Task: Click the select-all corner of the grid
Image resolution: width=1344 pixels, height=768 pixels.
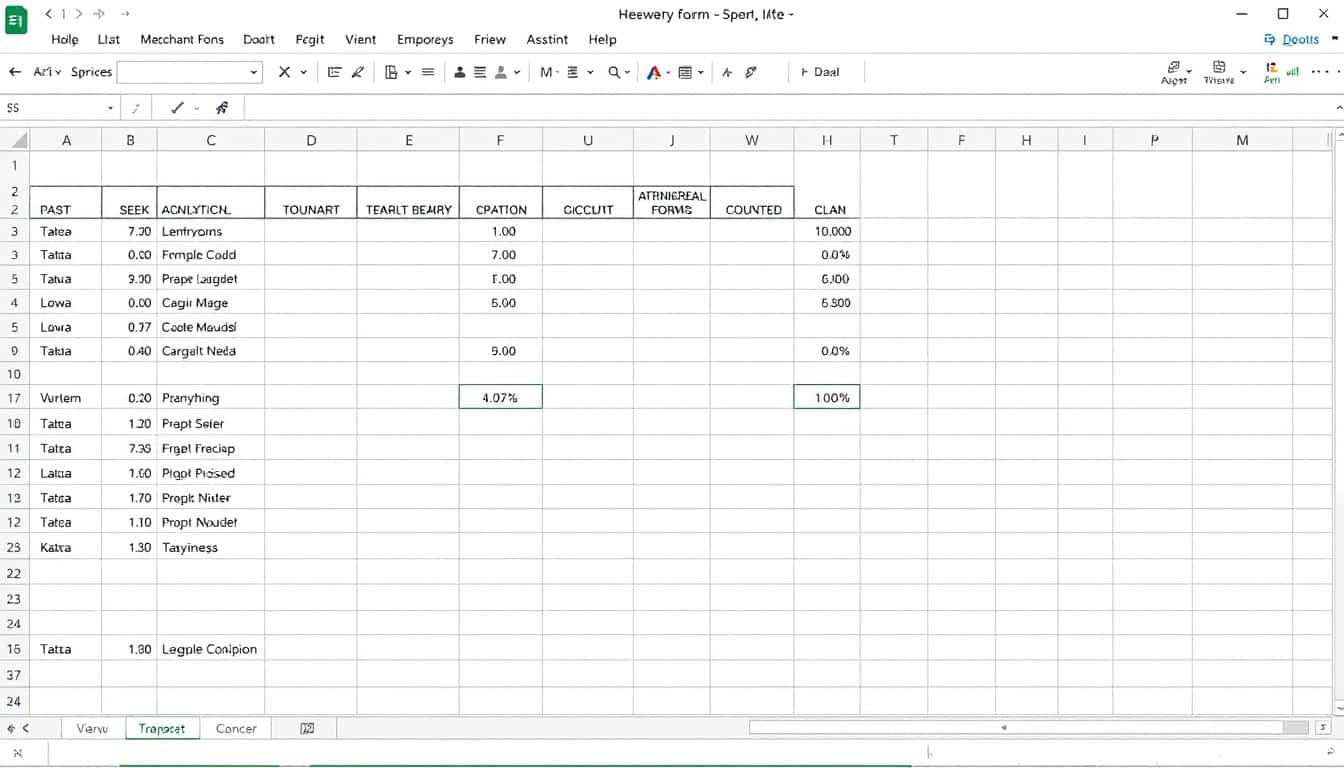Action: click(15, 140)
